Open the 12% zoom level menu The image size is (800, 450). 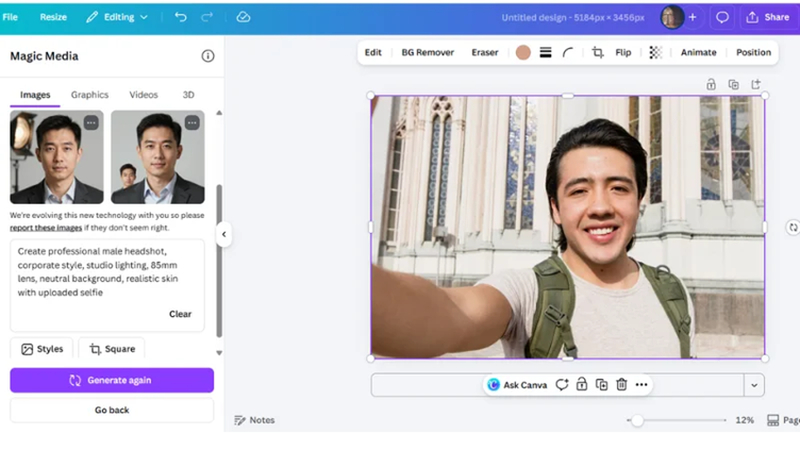744,420
